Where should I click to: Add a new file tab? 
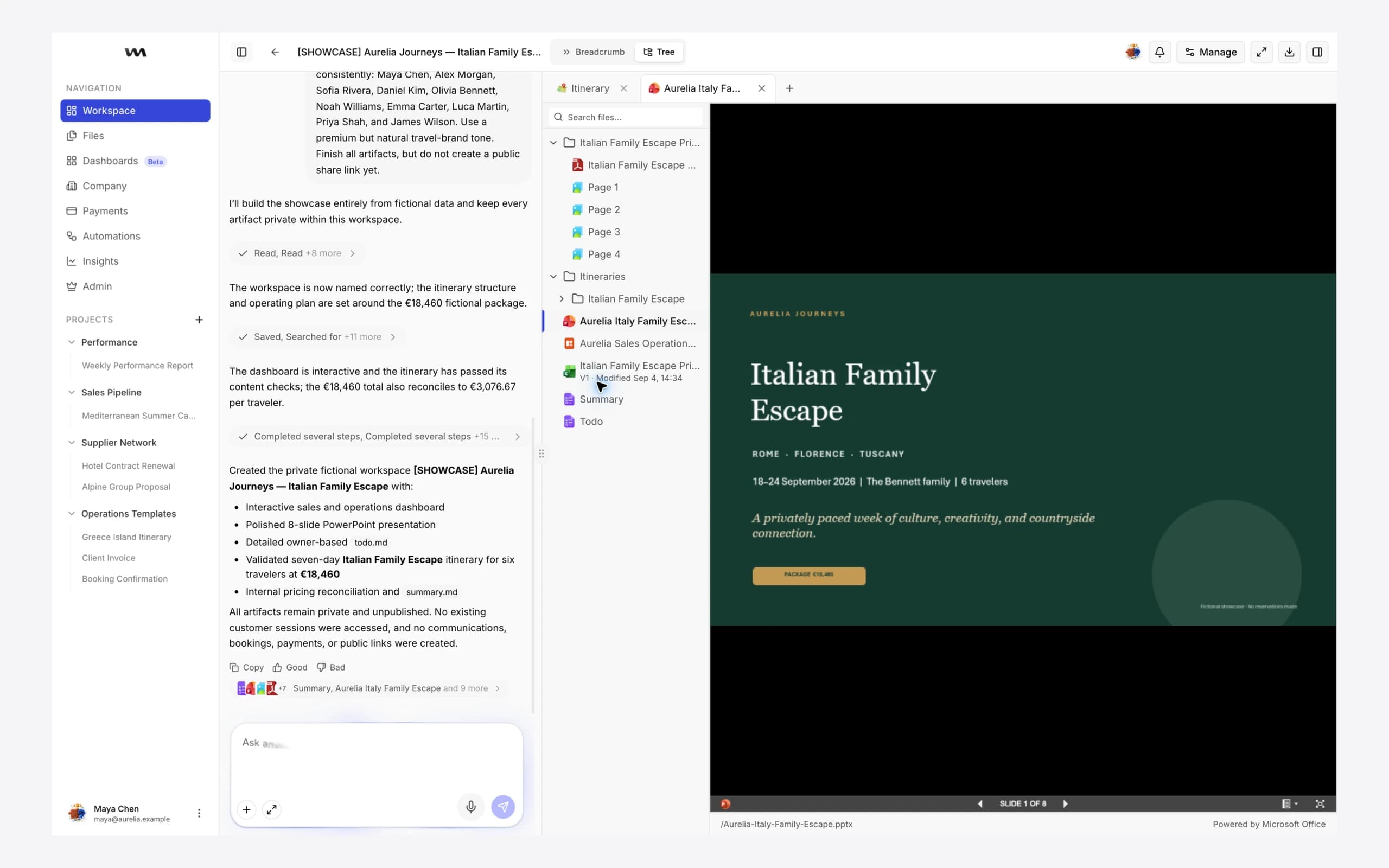pyautogui.click(x=789, y=88)
